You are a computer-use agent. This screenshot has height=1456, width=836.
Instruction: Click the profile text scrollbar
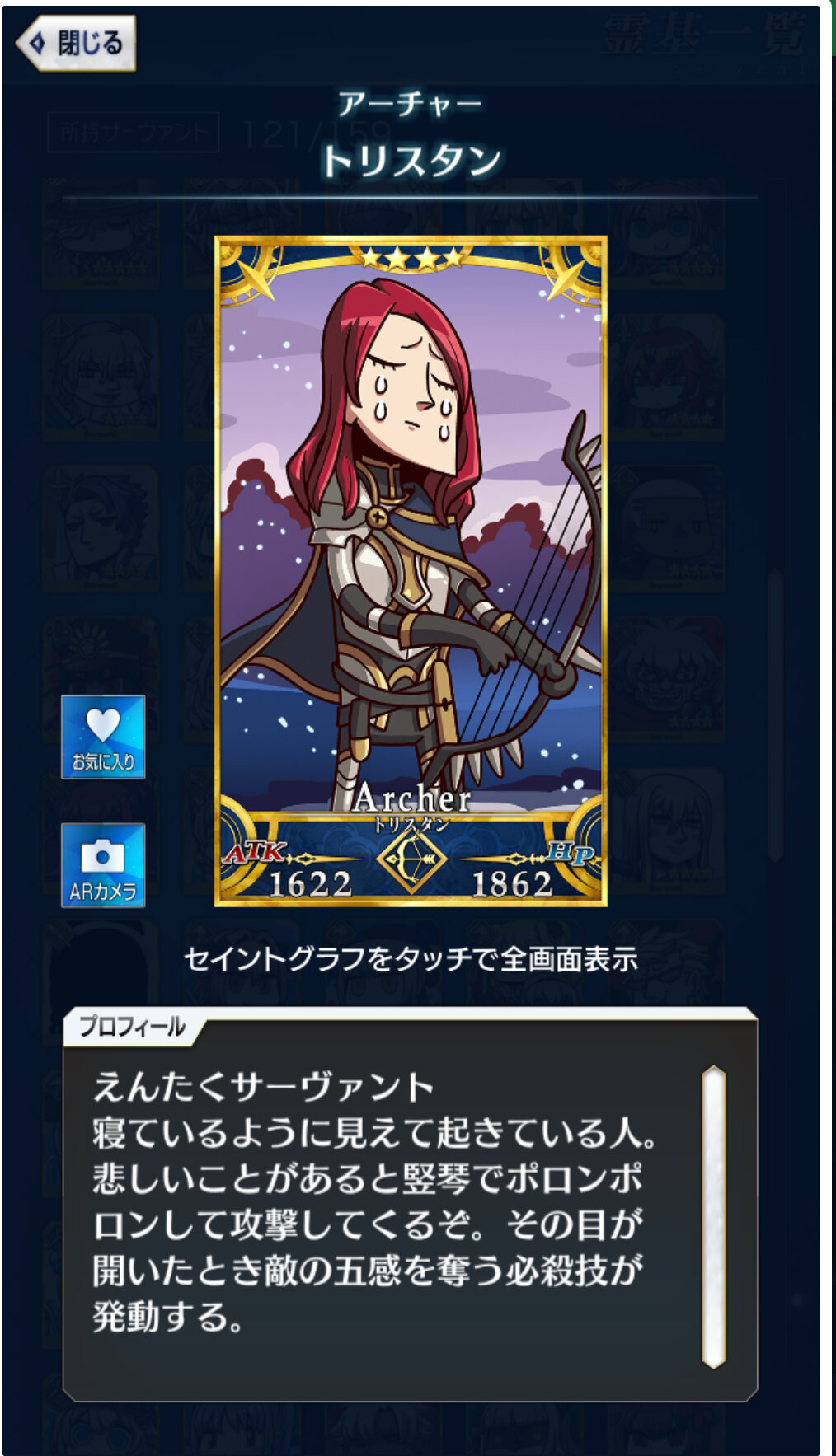point(713,1218)
